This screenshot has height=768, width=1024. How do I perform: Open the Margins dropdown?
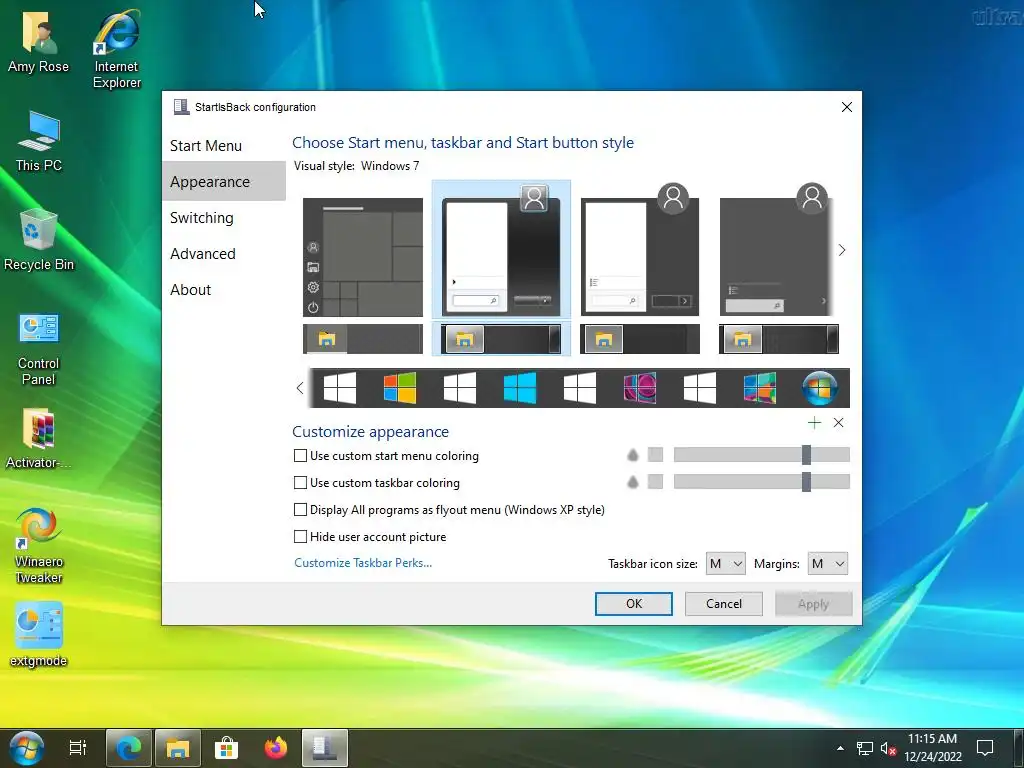[x=827, y=564]
